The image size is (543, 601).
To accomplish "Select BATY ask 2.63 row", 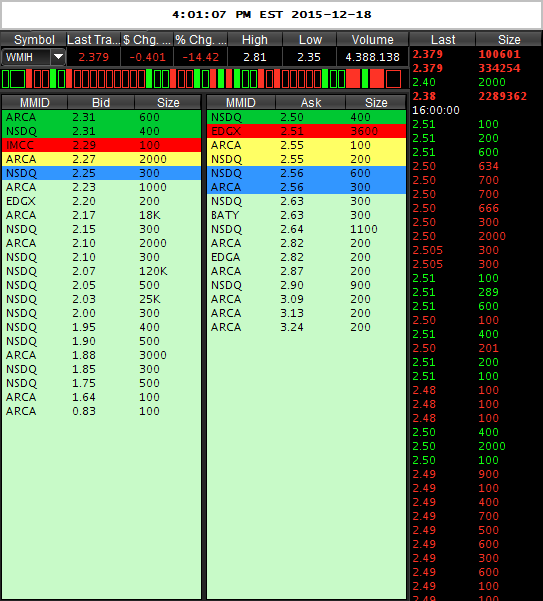I will (306, 215).
